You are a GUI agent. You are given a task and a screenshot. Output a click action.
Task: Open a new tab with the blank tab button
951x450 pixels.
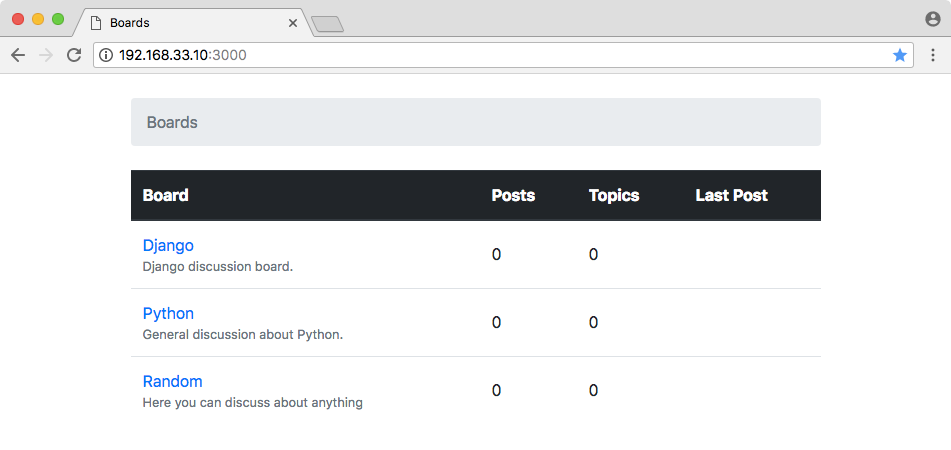tap(328, 24)
